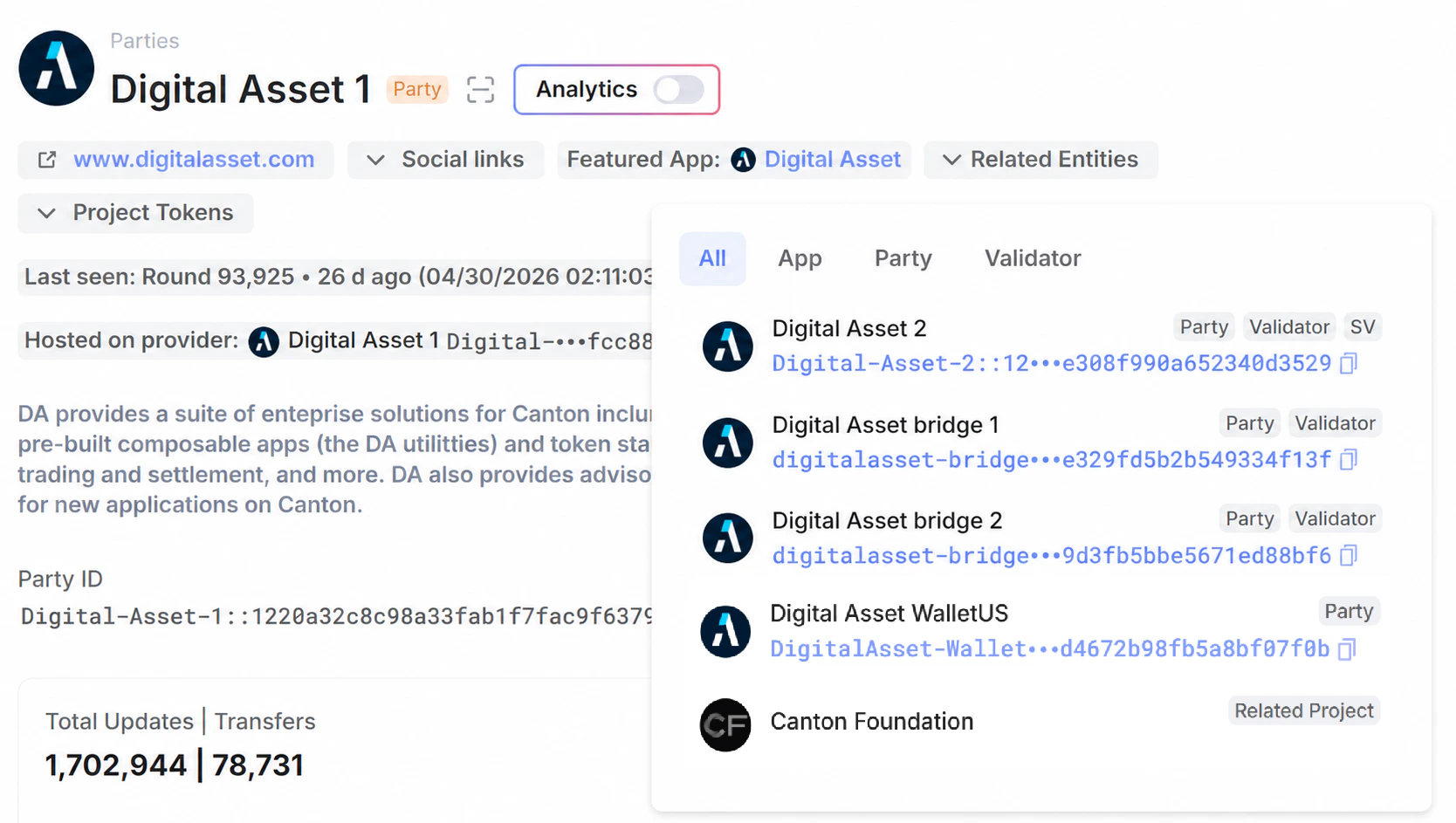
Task: Switch to the App filter tab
Action: click(x=800, y=258)
